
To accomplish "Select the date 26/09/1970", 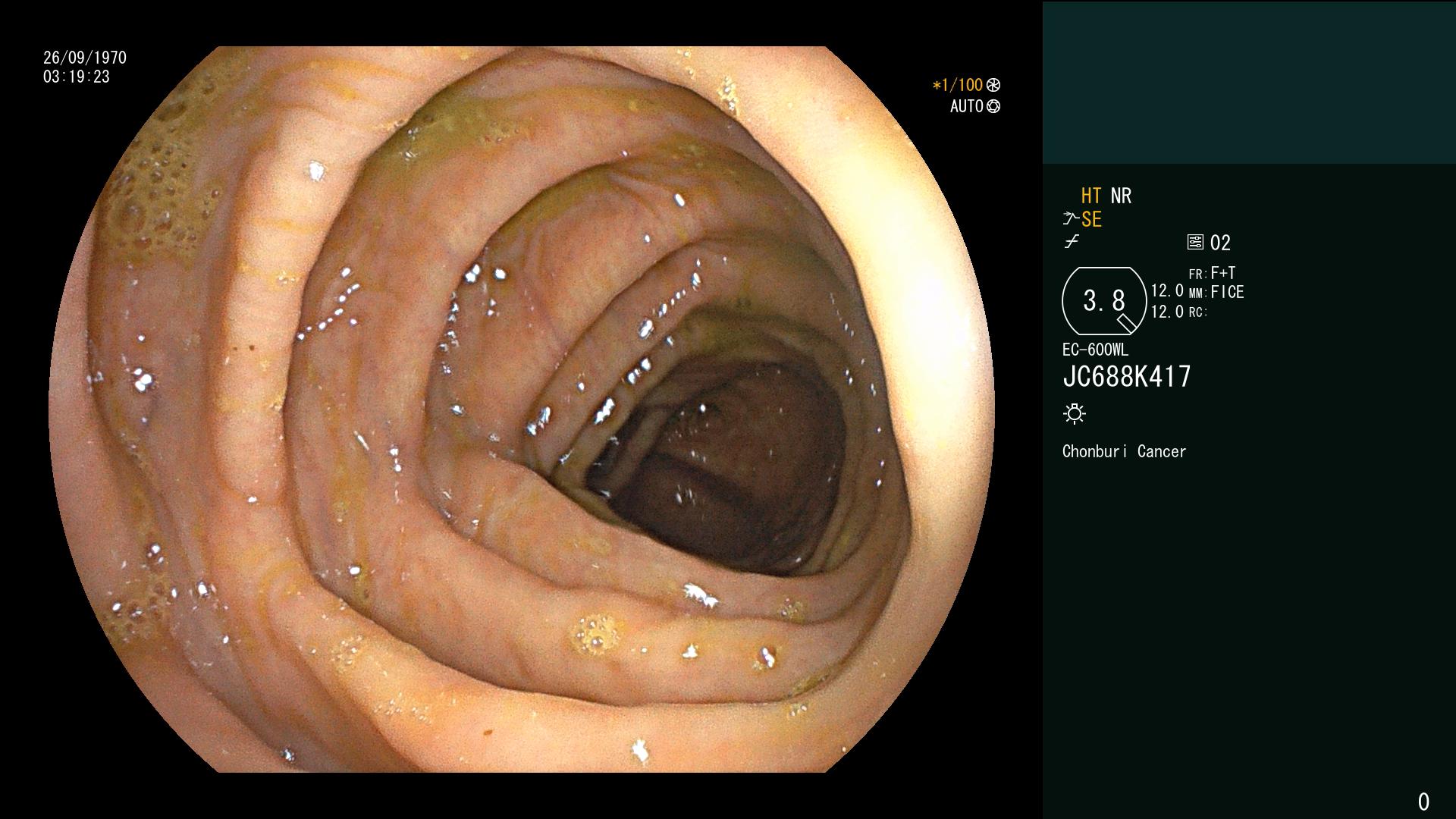I will pos(85,58).
